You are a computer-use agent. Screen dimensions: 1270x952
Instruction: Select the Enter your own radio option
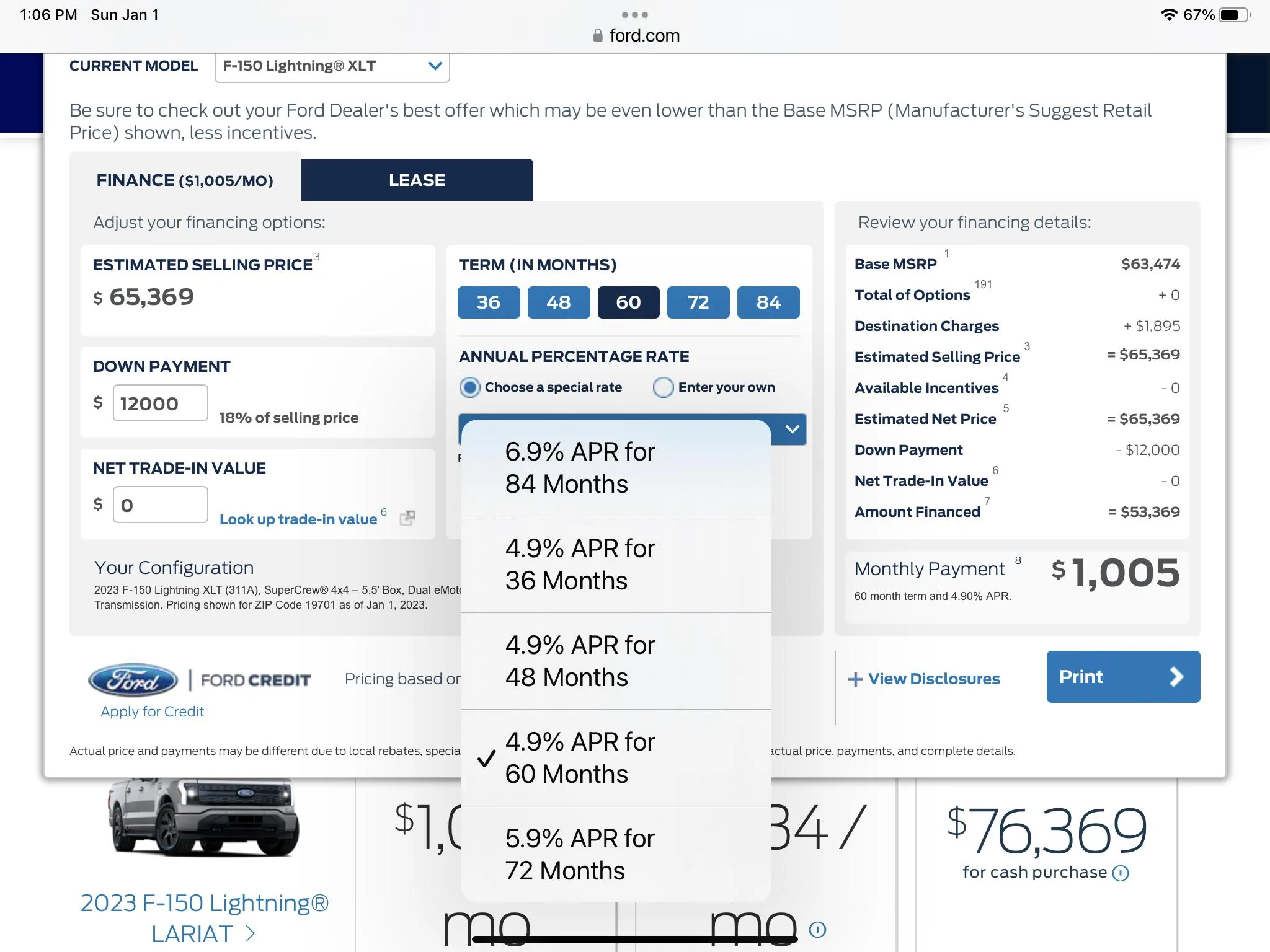click(663, 387)
